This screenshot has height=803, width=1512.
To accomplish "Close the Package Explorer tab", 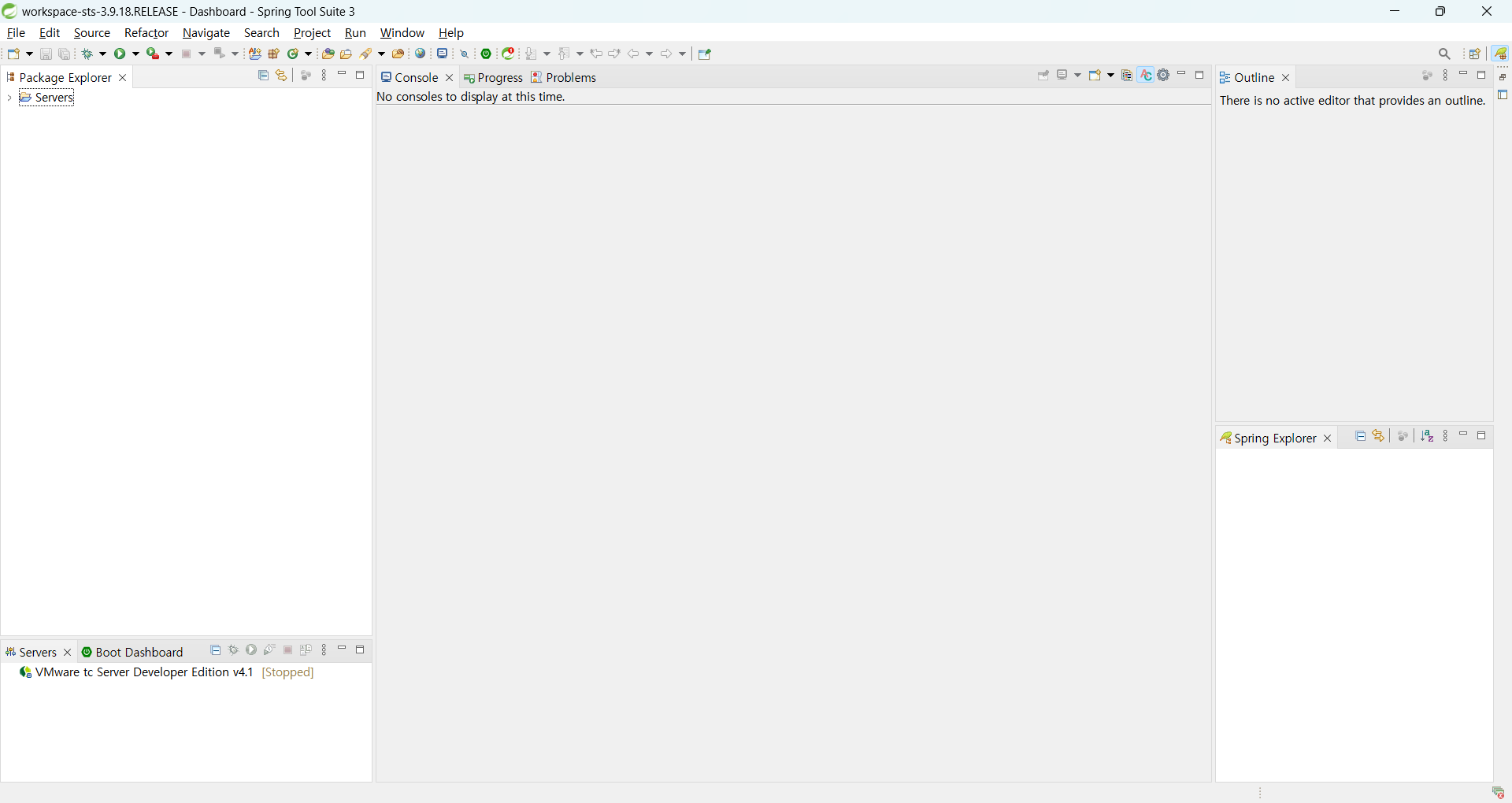I will [x=123, y=78].
